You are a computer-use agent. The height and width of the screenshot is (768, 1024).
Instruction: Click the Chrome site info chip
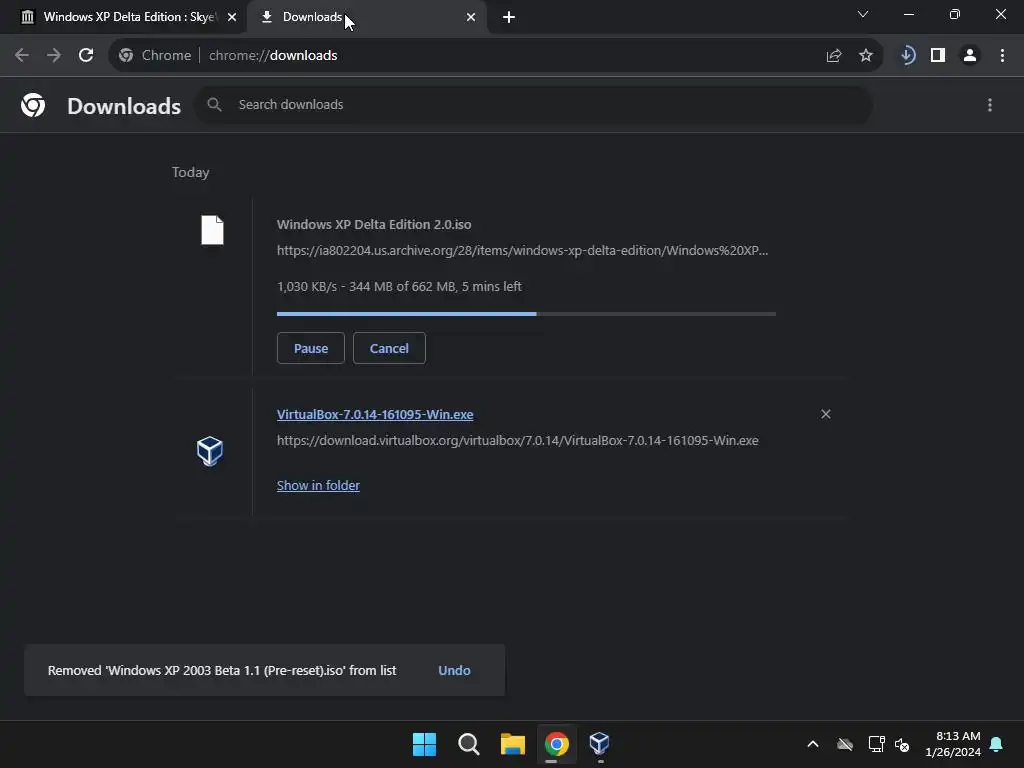[155, 56]
